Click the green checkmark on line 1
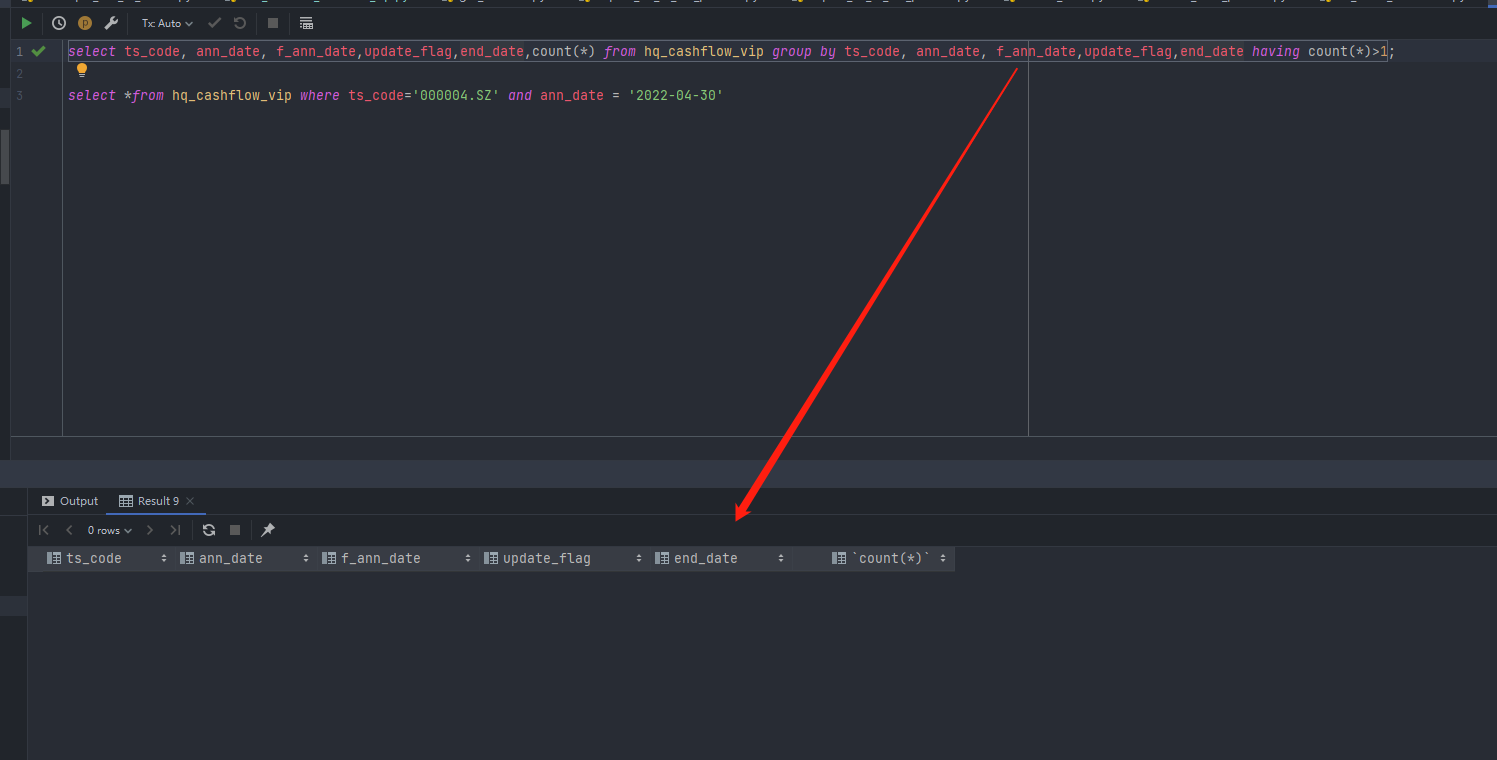 [x=38, y=51]
